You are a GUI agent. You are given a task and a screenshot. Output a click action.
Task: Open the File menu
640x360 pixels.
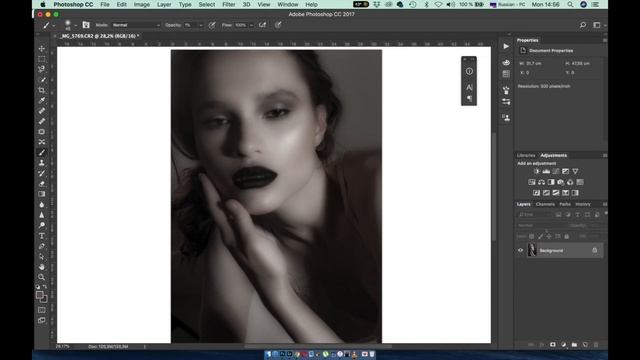point(105,4)
